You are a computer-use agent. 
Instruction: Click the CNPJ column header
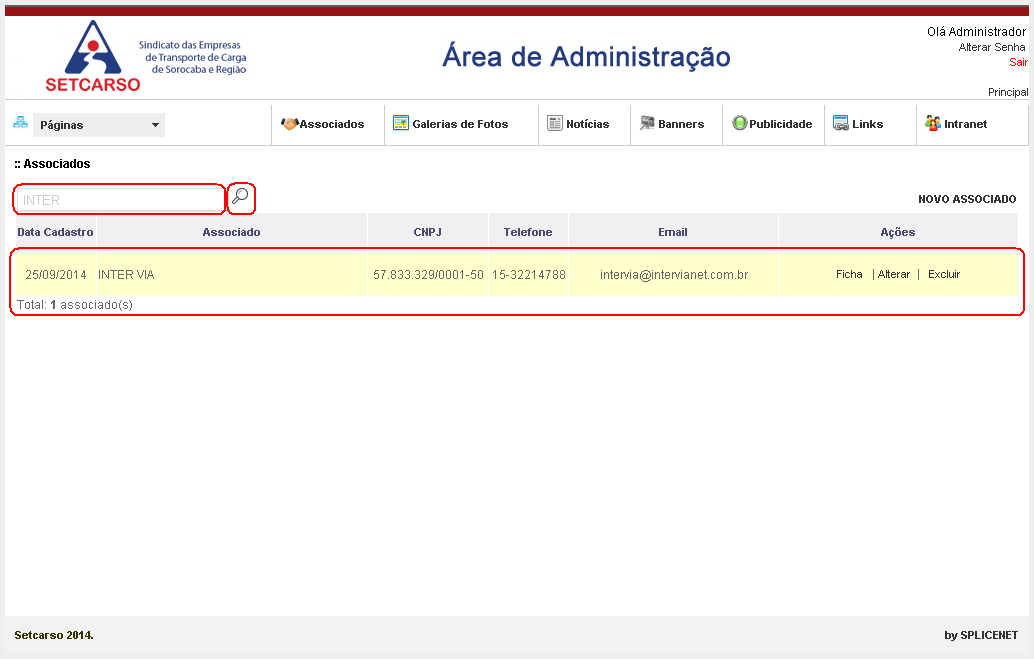pyautogui.click(x=427, y=232)
